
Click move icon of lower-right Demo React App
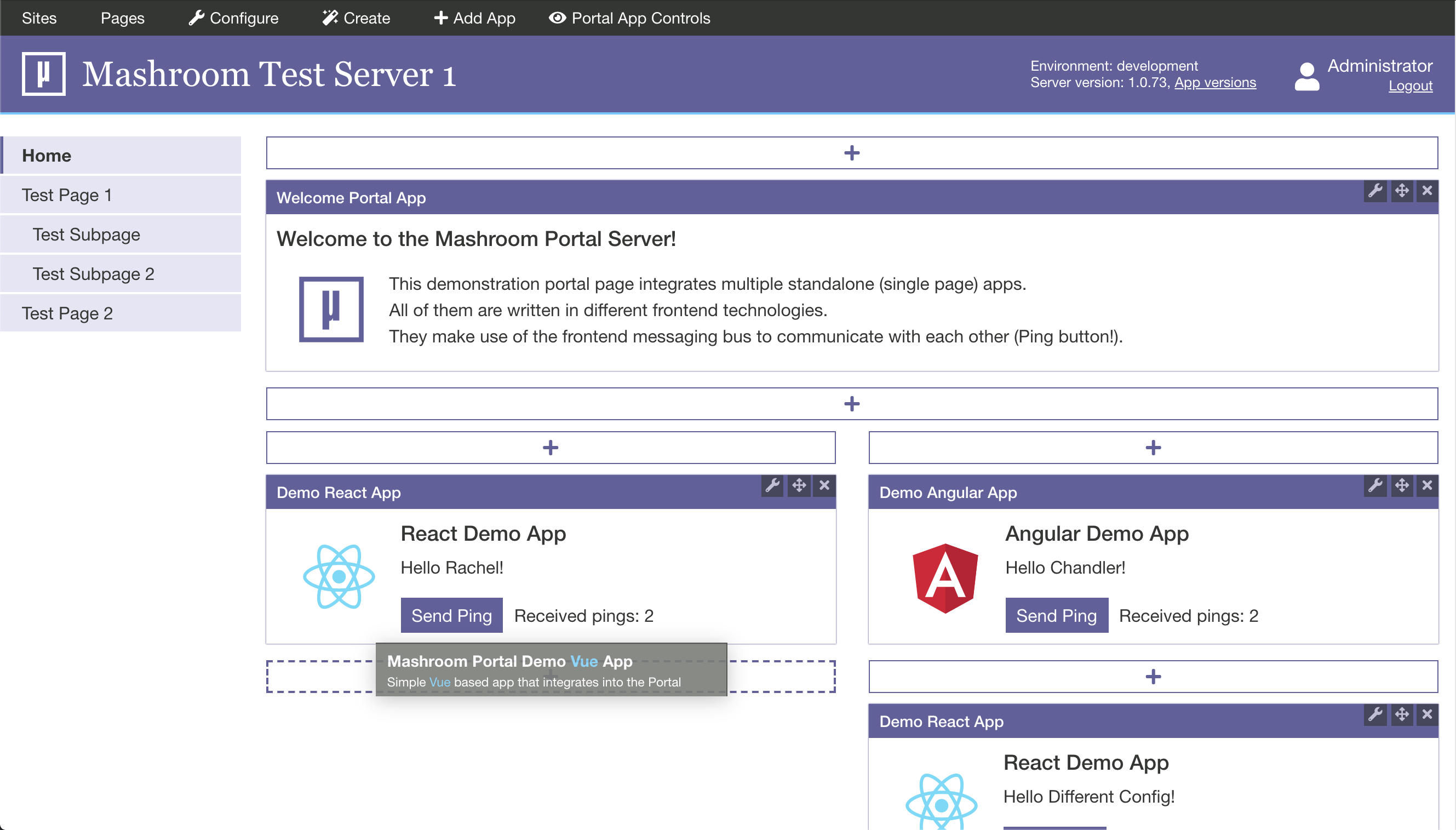(1401, 714)
